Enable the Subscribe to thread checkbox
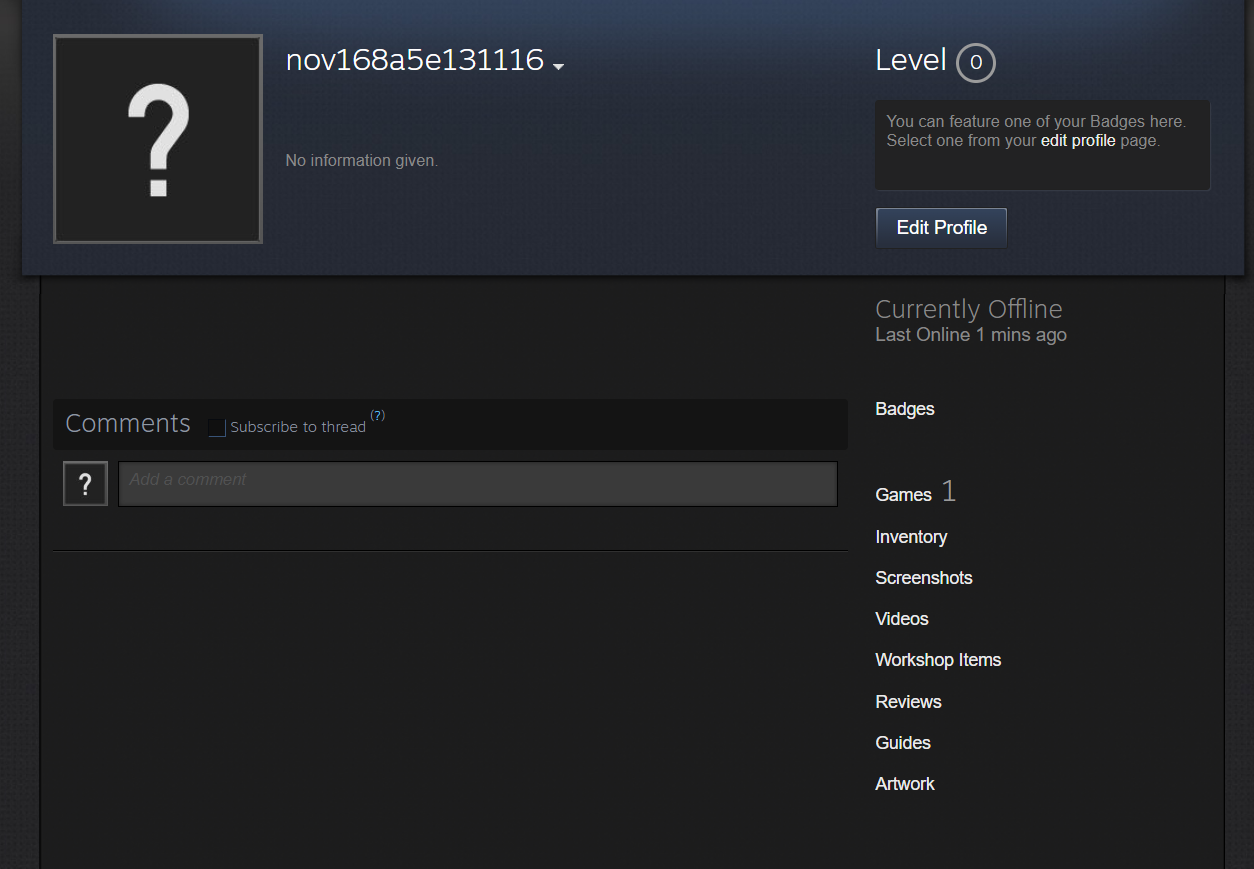Screen dimensions: 1254x869 (x=217, y=428)
